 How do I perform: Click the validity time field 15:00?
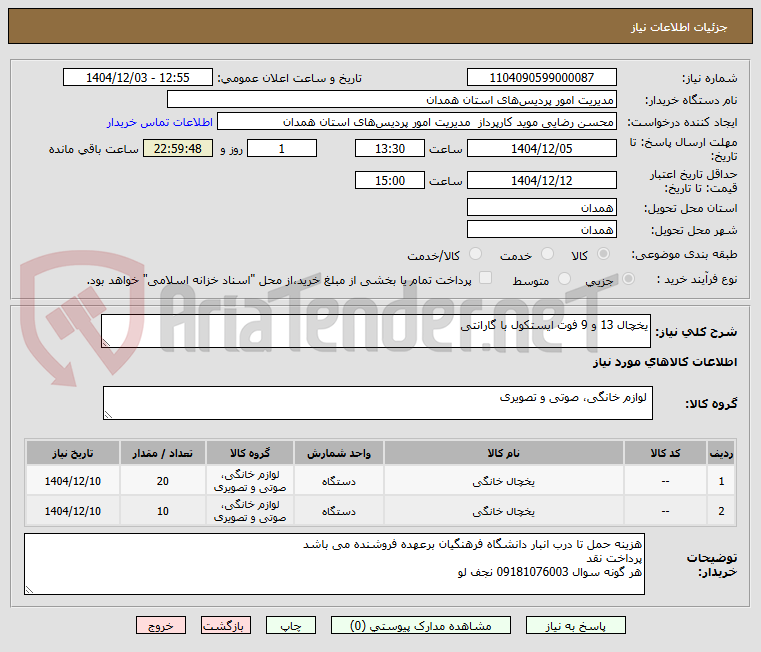(390, 181)
